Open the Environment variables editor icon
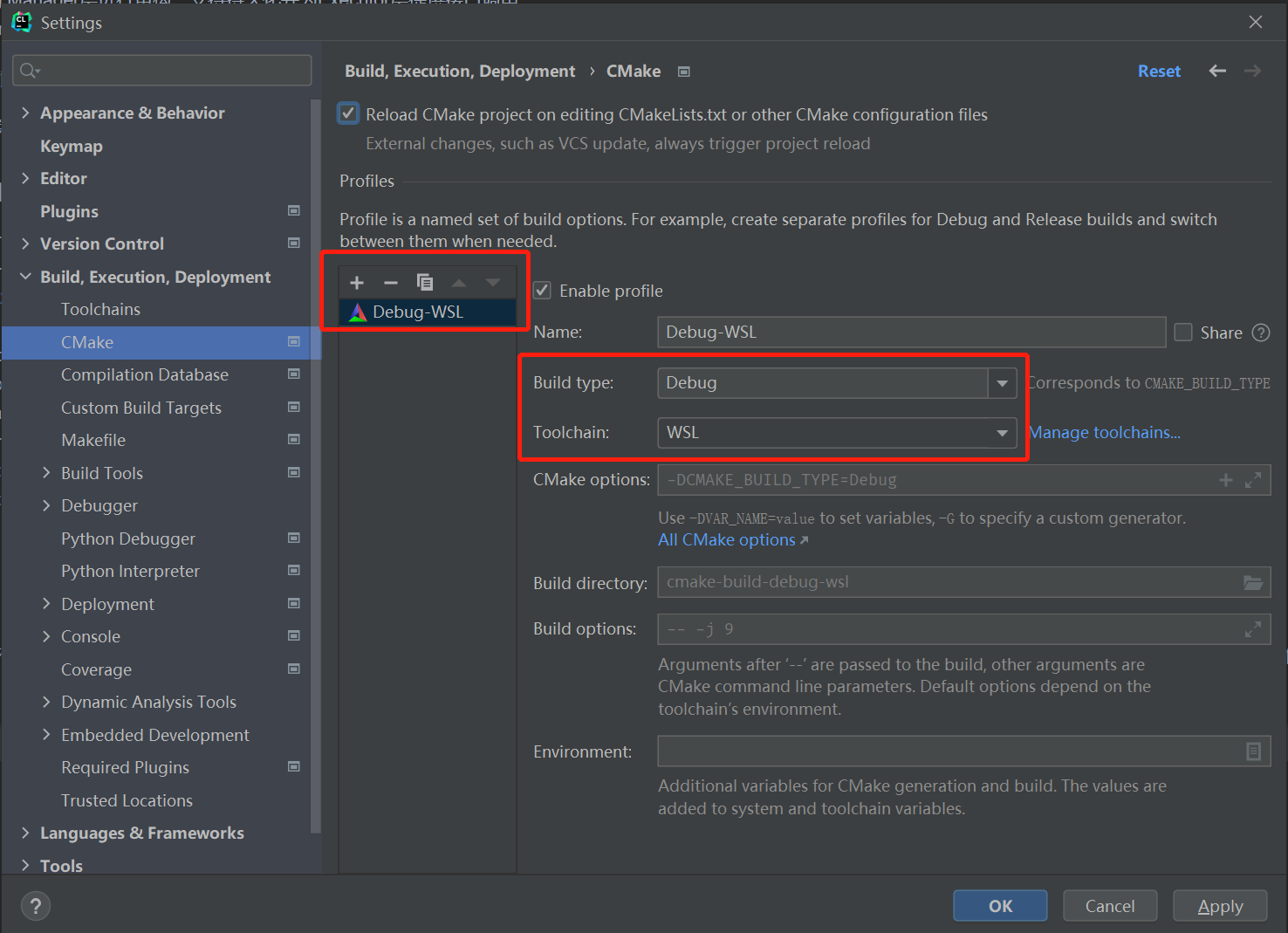This screenshot has width=1288, height=933. (x=1253, y=751)
